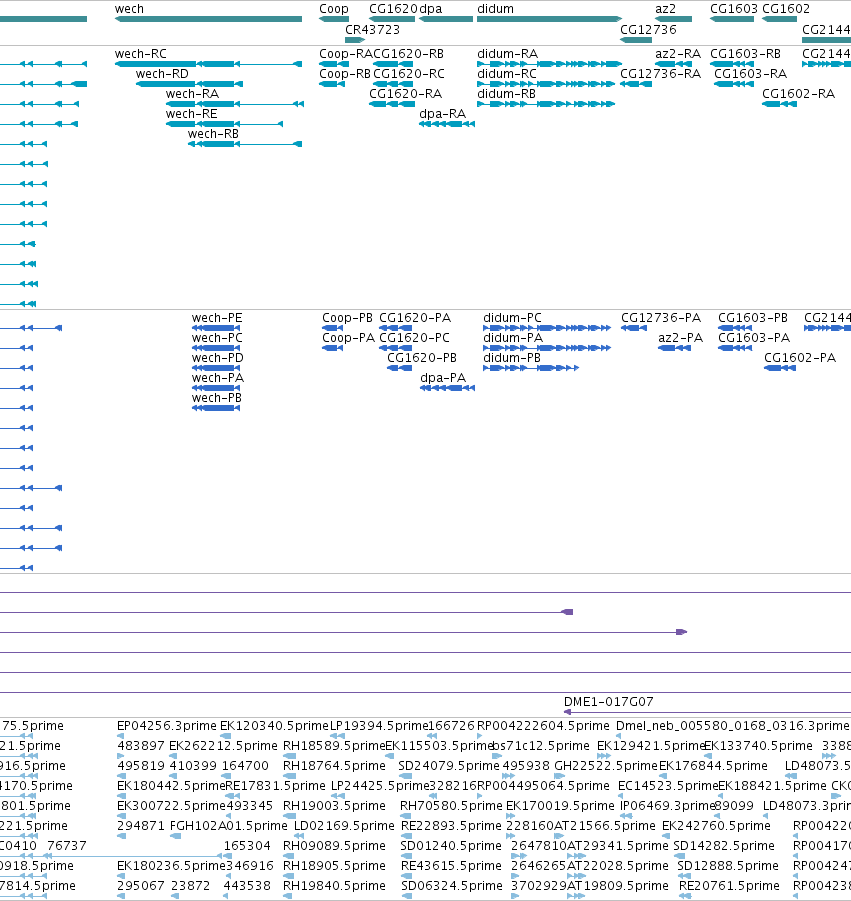Click transcript dpa-RA label
Screen dimensions: 851x901
click(442, 114)
